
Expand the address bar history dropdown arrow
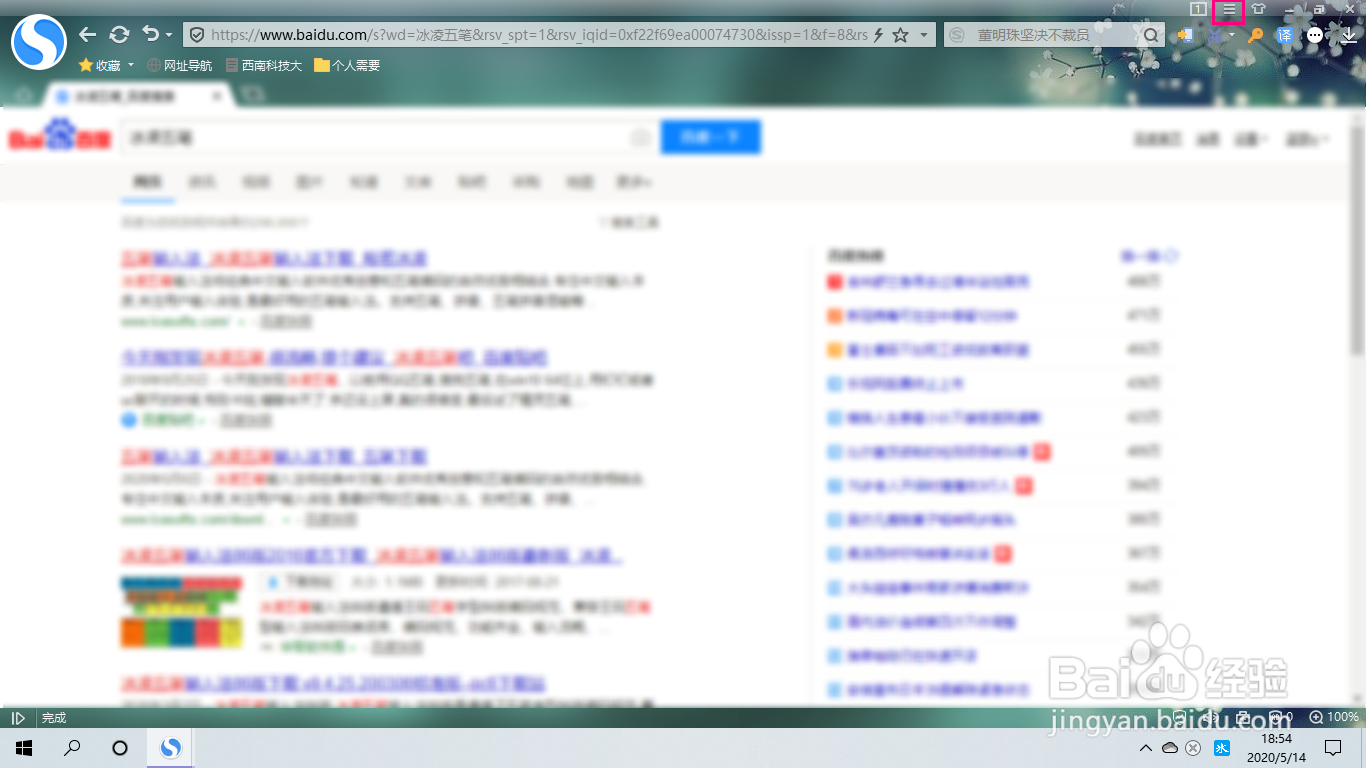click(924, 35)
